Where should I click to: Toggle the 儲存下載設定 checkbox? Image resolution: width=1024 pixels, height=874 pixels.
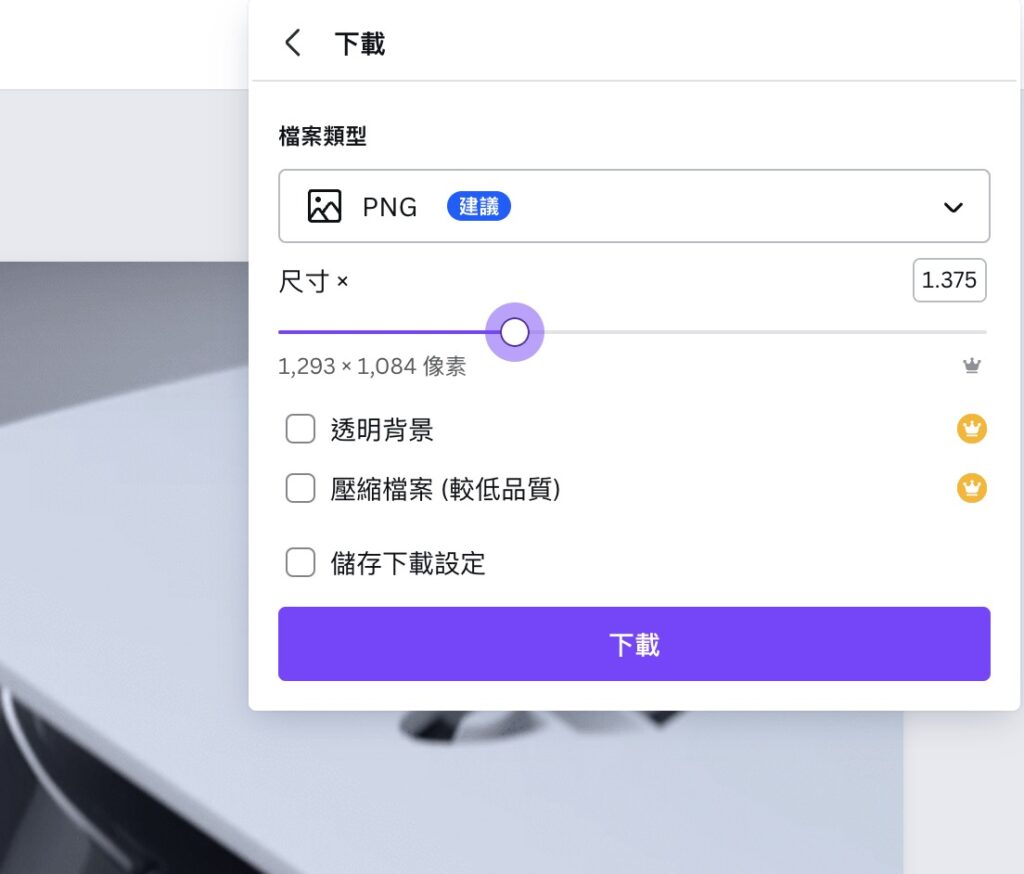pyautogui.click(x=300, y=562)
